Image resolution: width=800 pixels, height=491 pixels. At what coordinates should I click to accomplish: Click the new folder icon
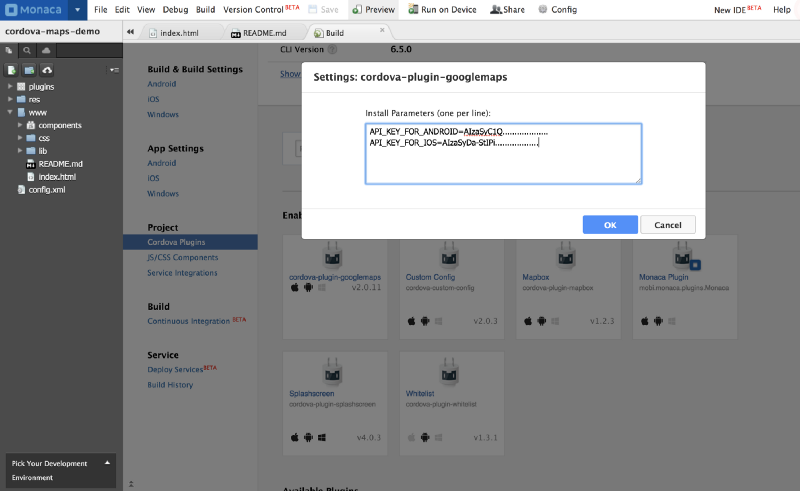(29, 70)
